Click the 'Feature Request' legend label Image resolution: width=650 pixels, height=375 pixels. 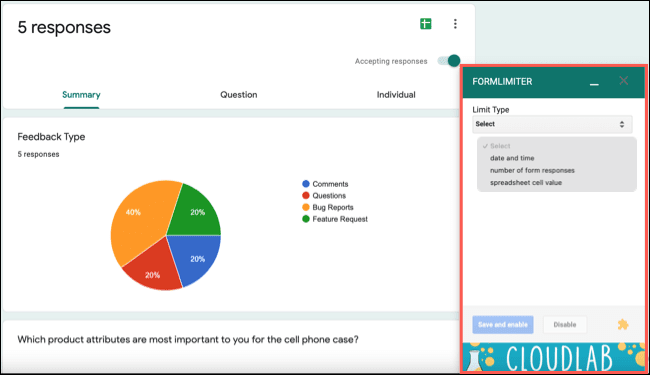point(340,219)
